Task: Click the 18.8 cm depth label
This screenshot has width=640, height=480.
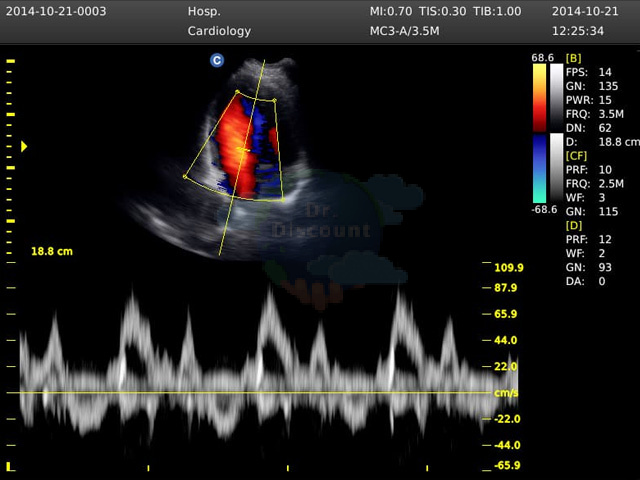Action: click(x=52, y=251)
